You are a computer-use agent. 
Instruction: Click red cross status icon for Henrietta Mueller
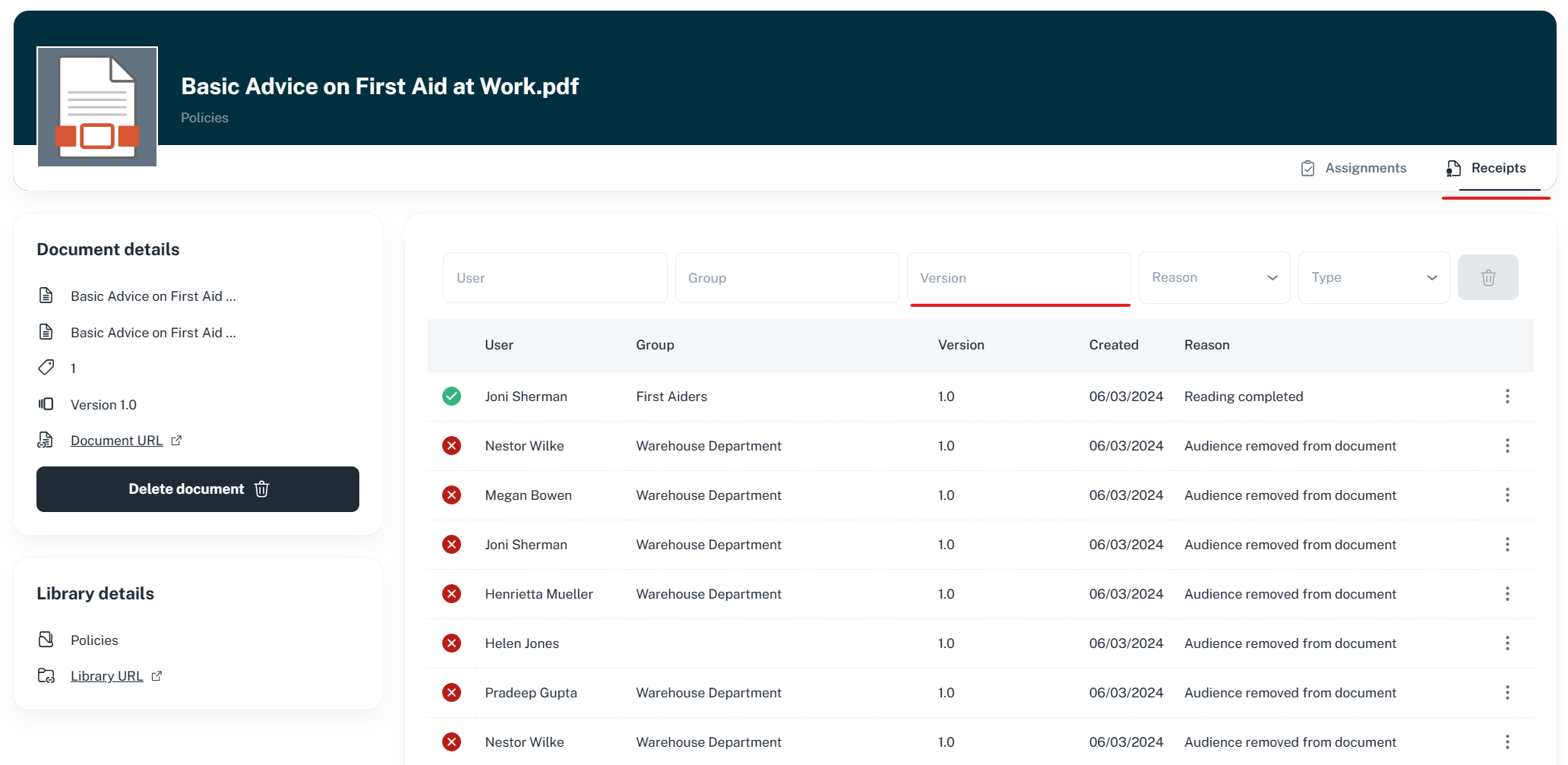pos(451,594)
